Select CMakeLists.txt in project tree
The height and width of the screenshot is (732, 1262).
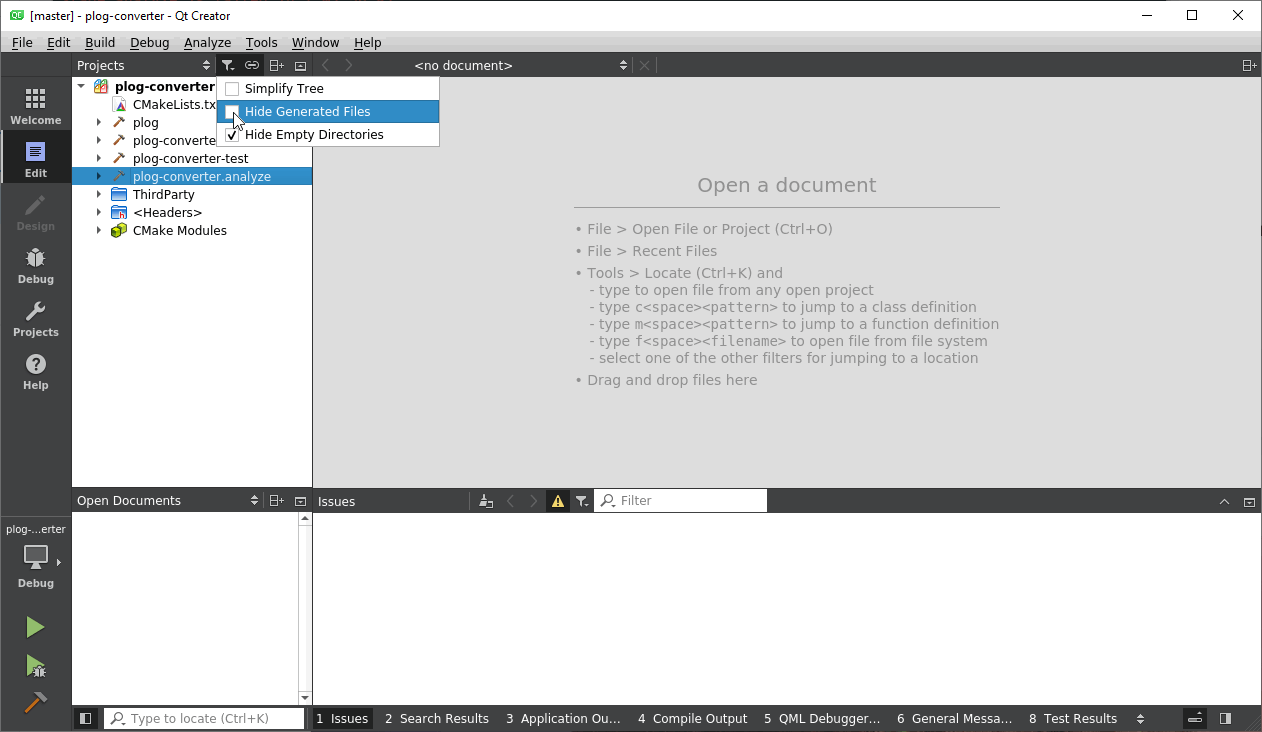pos(174,105)
